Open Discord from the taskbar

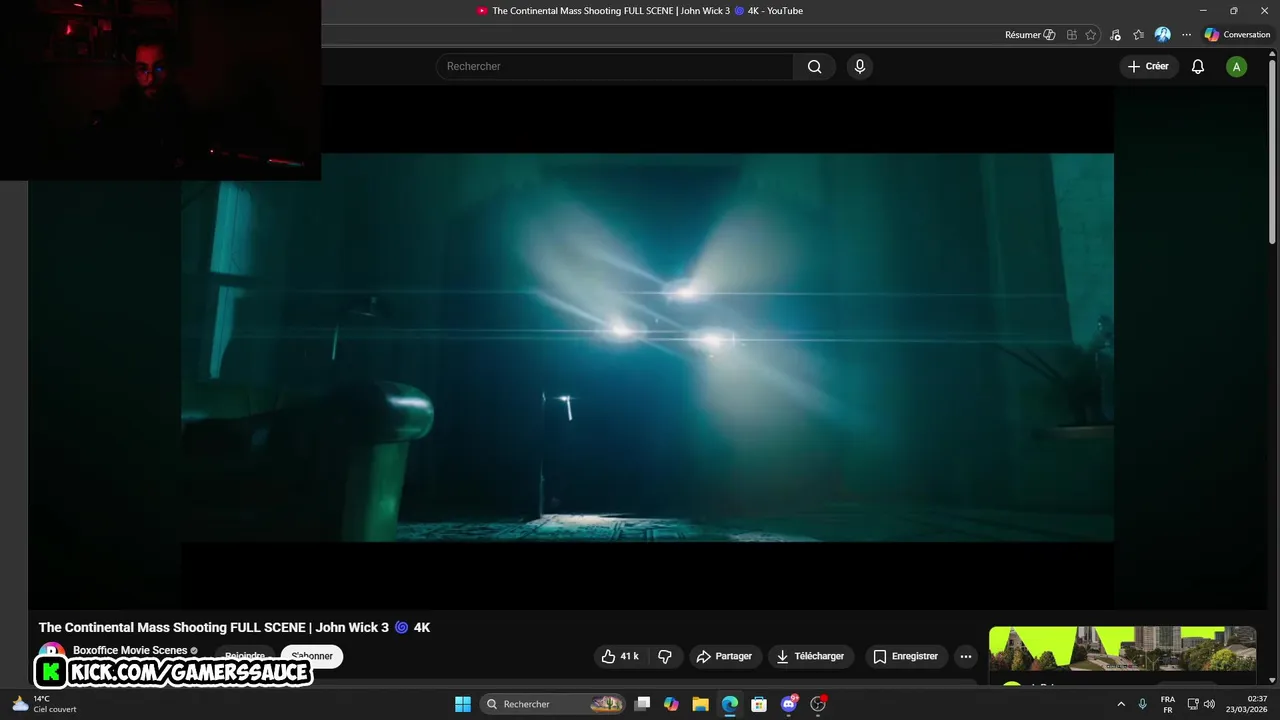tap(789, 704)
